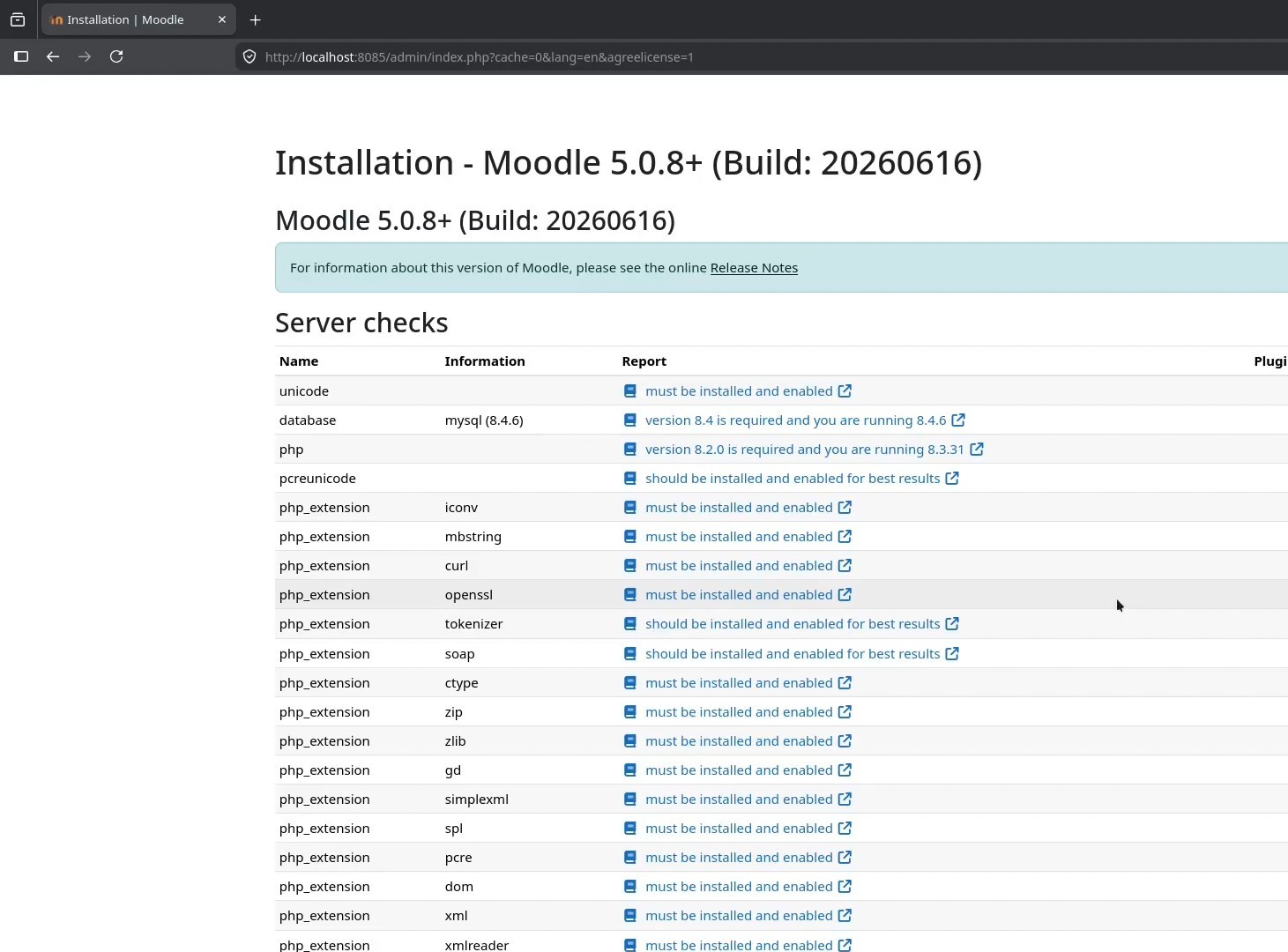The width and height of the screenshot is (1288, 952).
Task: Click the 'Report' column header
Action: pyautogui.click(x=644, y=361)
